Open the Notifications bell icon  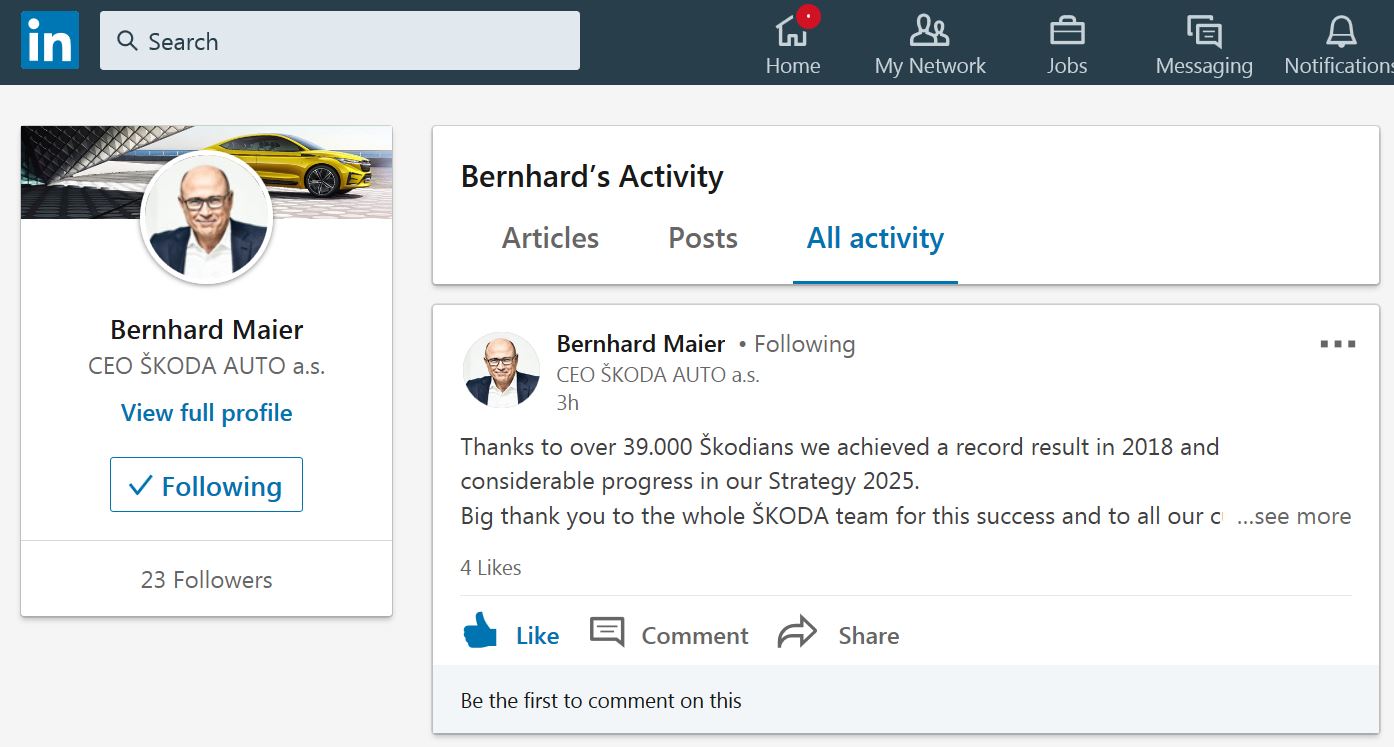(1341, 32)
